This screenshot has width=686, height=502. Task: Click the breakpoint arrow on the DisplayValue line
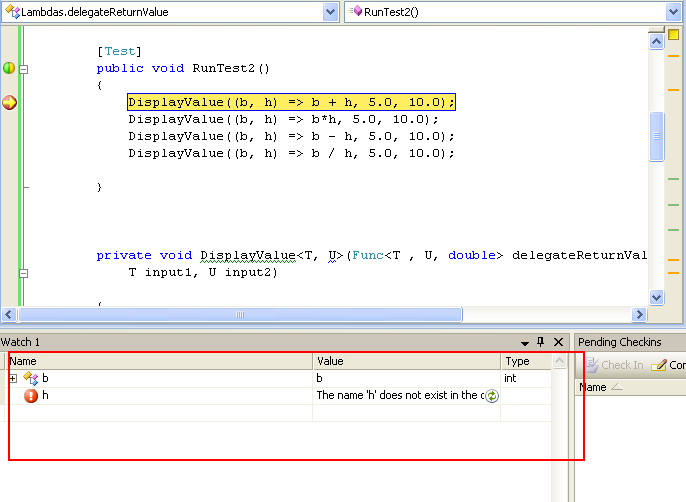click(9, 102)
